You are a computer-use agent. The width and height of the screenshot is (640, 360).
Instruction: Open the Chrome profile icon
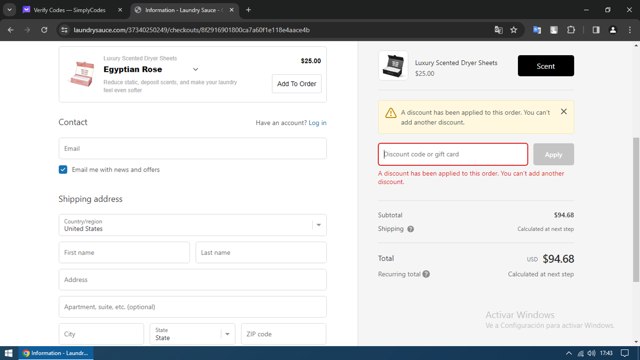click(x=613, y=30)
